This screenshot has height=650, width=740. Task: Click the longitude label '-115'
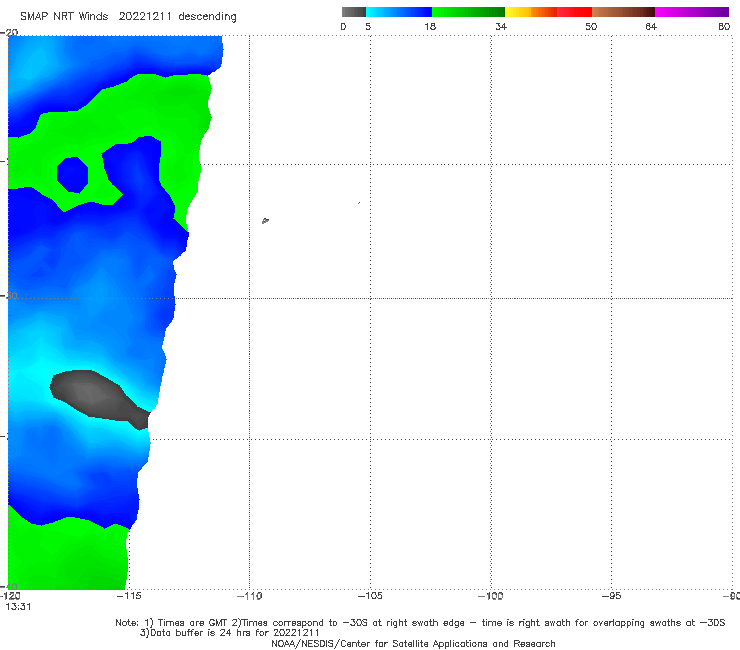tap(128, 596)
